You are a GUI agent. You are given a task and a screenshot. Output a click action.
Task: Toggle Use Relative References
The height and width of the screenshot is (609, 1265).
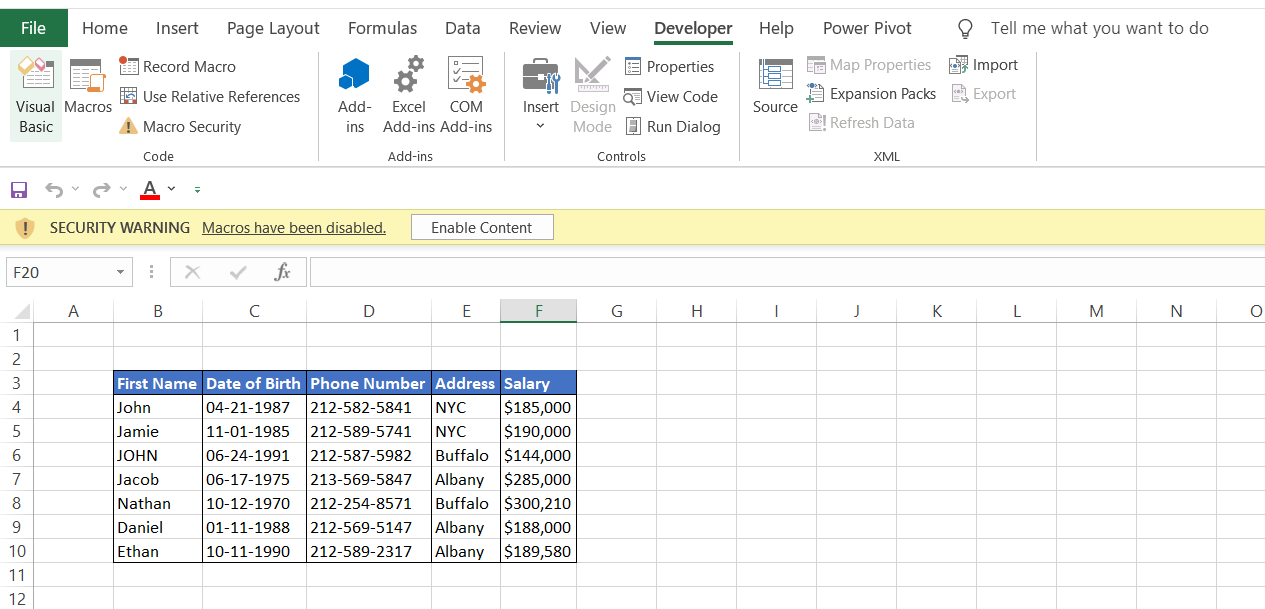(209, 97)
